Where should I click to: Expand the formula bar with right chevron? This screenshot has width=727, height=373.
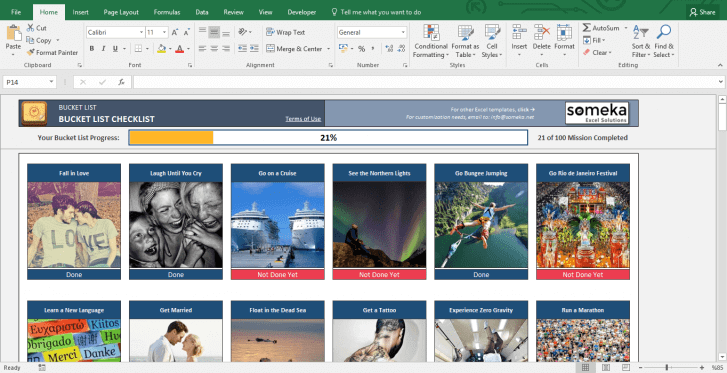pos(721,82)
